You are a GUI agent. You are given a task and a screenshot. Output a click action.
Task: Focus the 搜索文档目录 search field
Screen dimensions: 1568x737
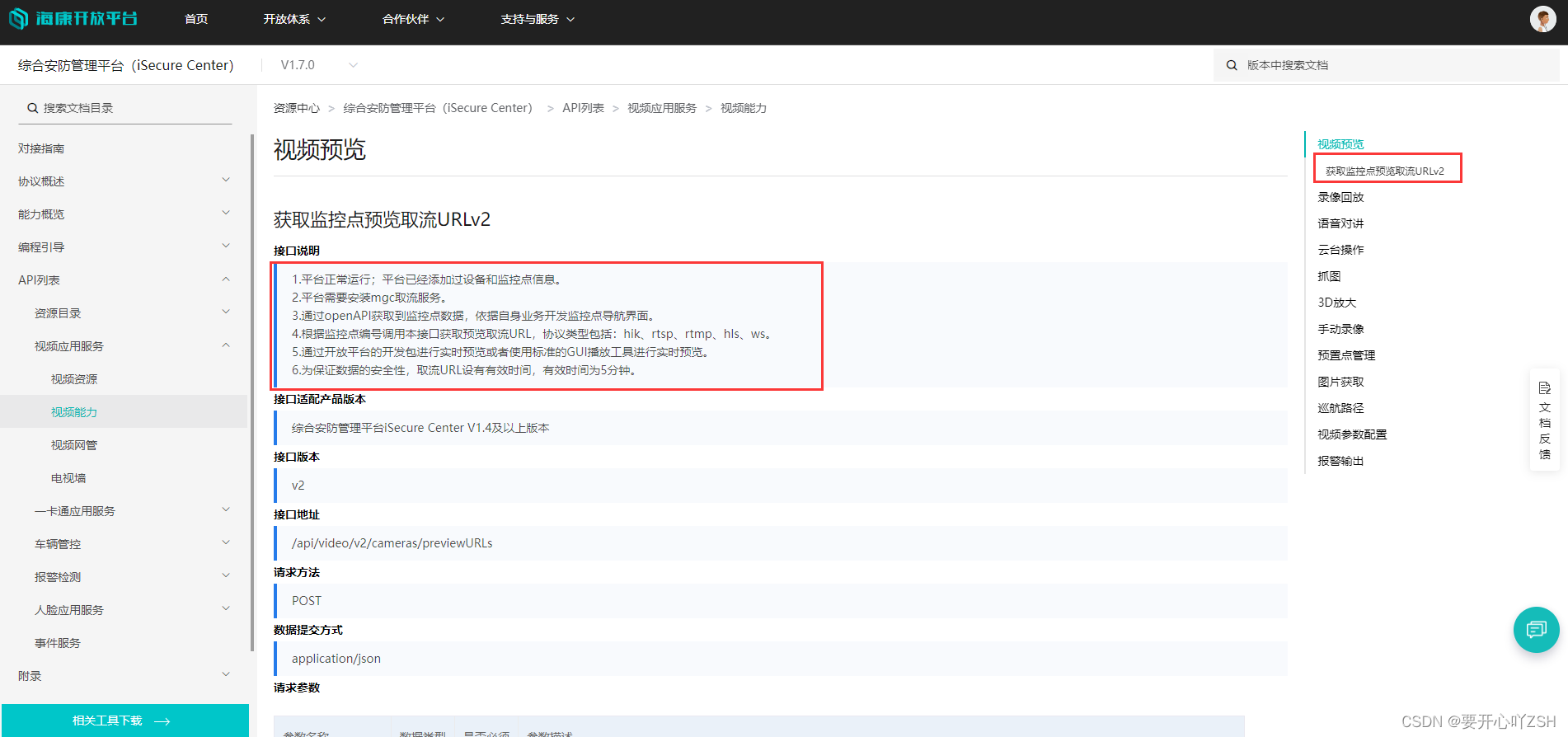125,108
